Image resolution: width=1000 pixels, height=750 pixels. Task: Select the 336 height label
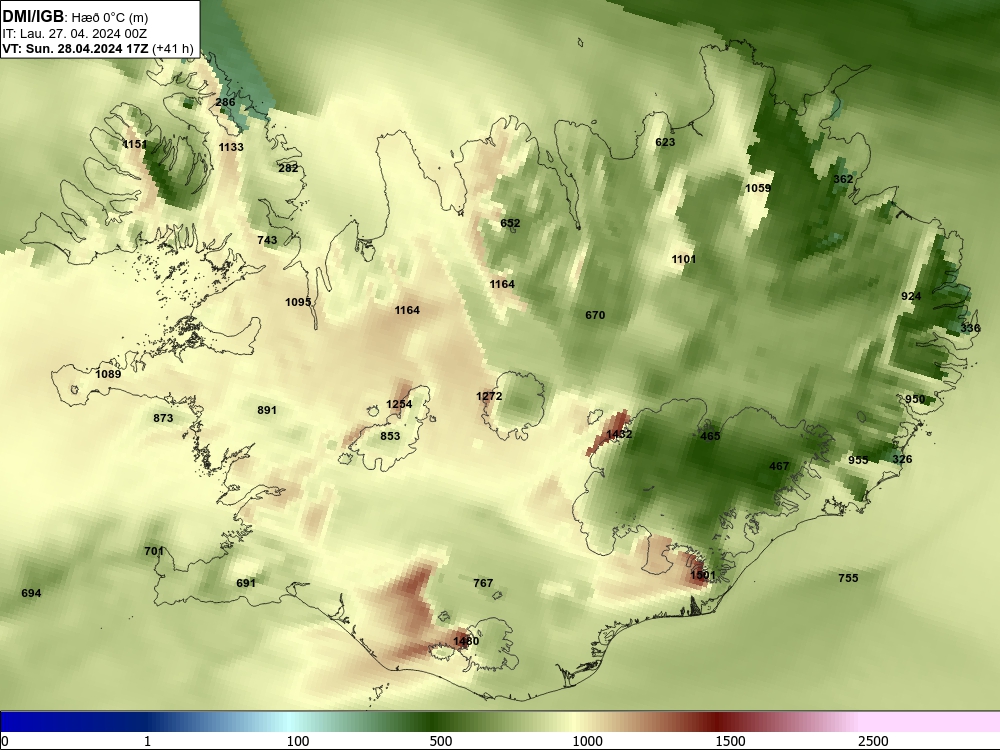click(x=970, y=328)
